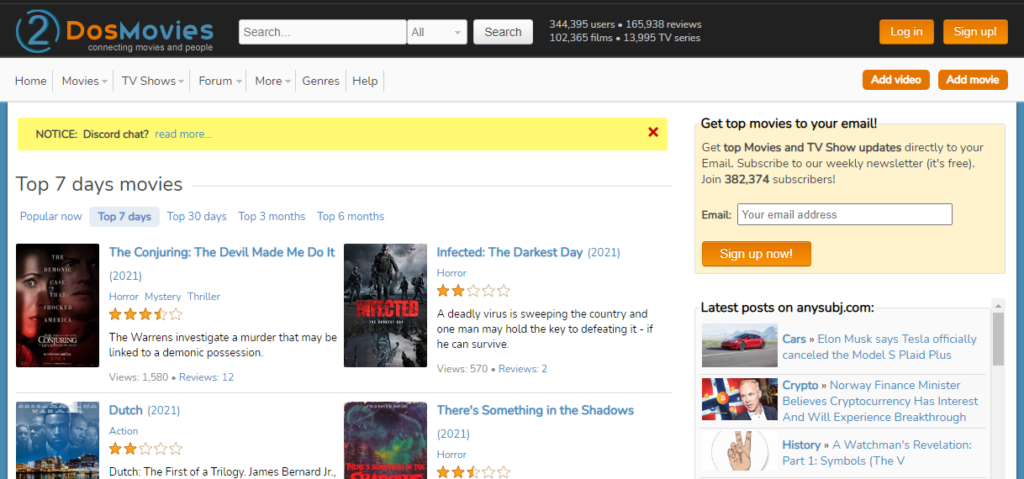The width and height of the screenshot is (1024, 479).
Task: Open Reviews: 12 for The Conjuring
Action: click(x=206, y=378)
